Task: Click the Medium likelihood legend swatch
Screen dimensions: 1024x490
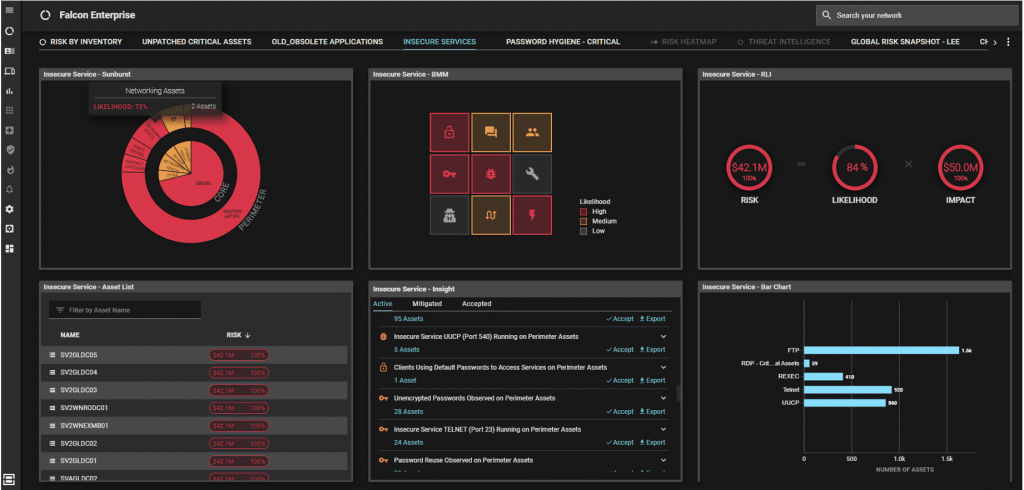Action: 583,221
